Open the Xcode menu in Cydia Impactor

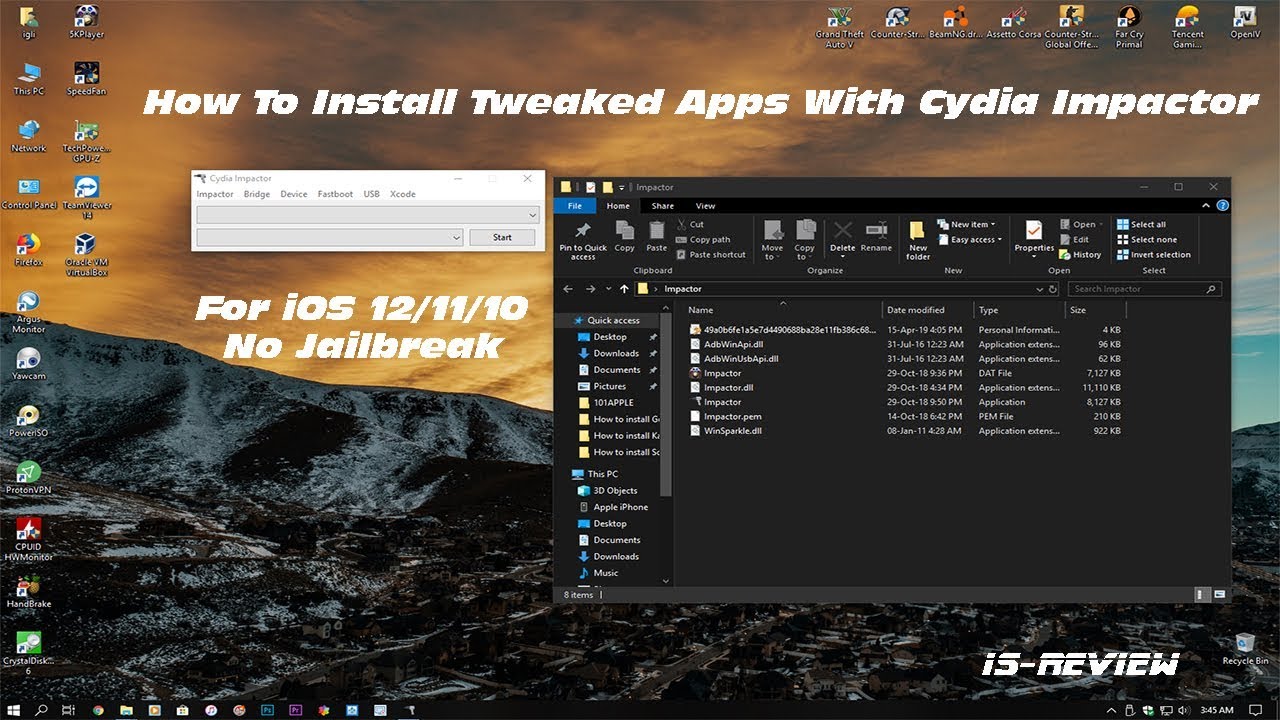coord(403,194)
